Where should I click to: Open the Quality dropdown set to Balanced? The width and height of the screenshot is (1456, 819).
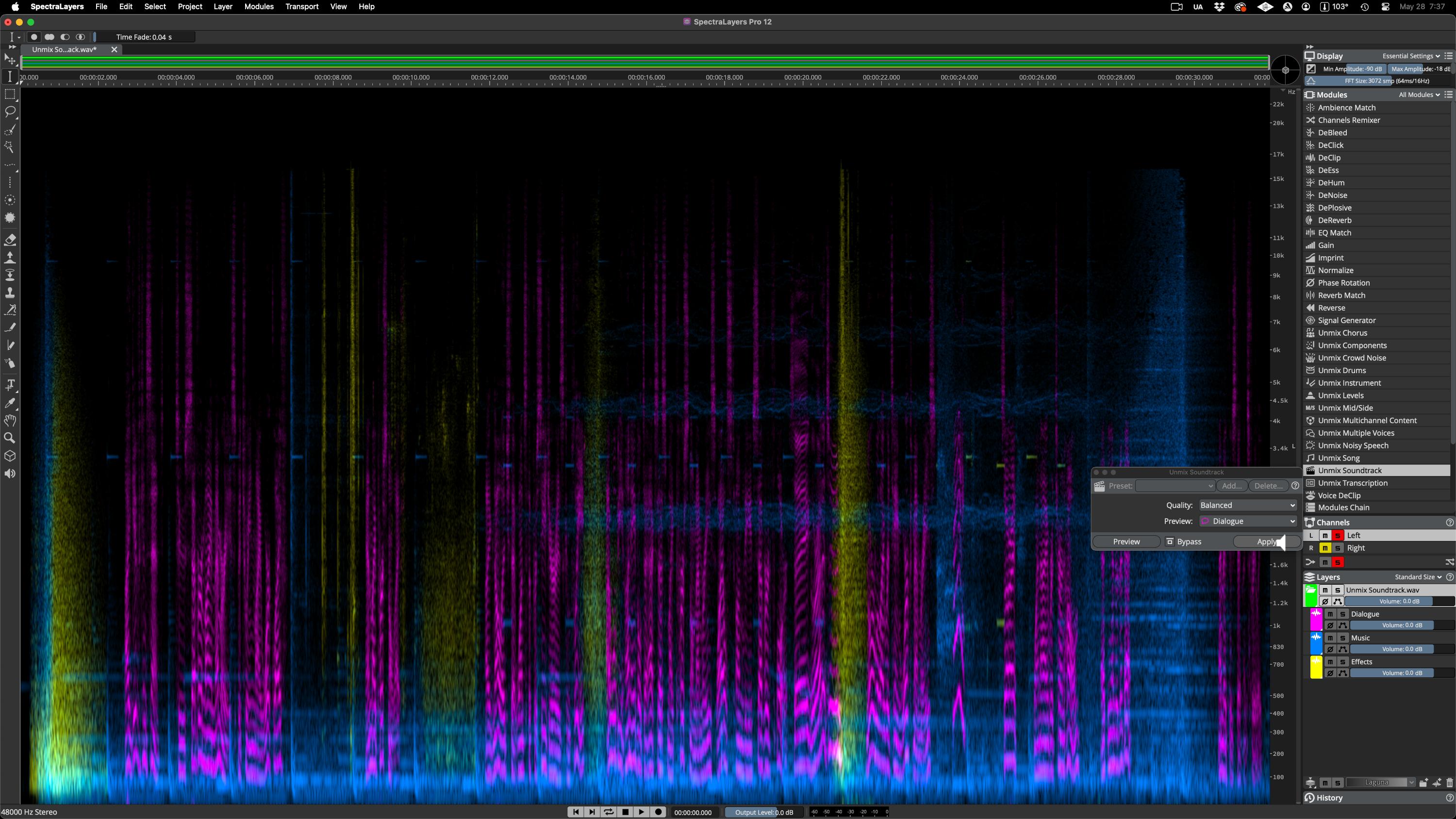pyautogui.click(x=1248, y=505)
